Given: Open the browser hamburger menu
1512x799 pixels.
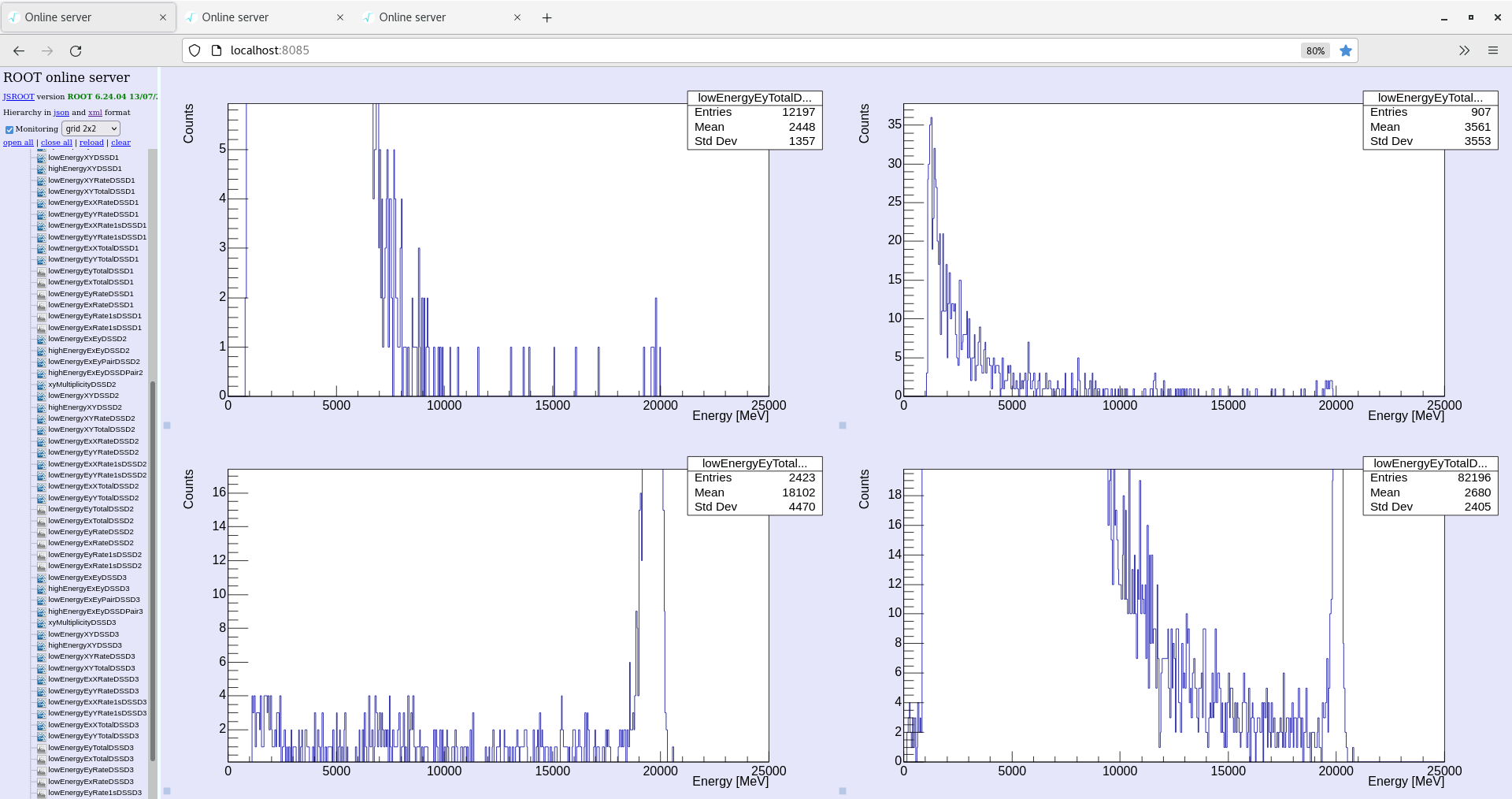Looking at the screenshot, I should tap(1492, 50).
